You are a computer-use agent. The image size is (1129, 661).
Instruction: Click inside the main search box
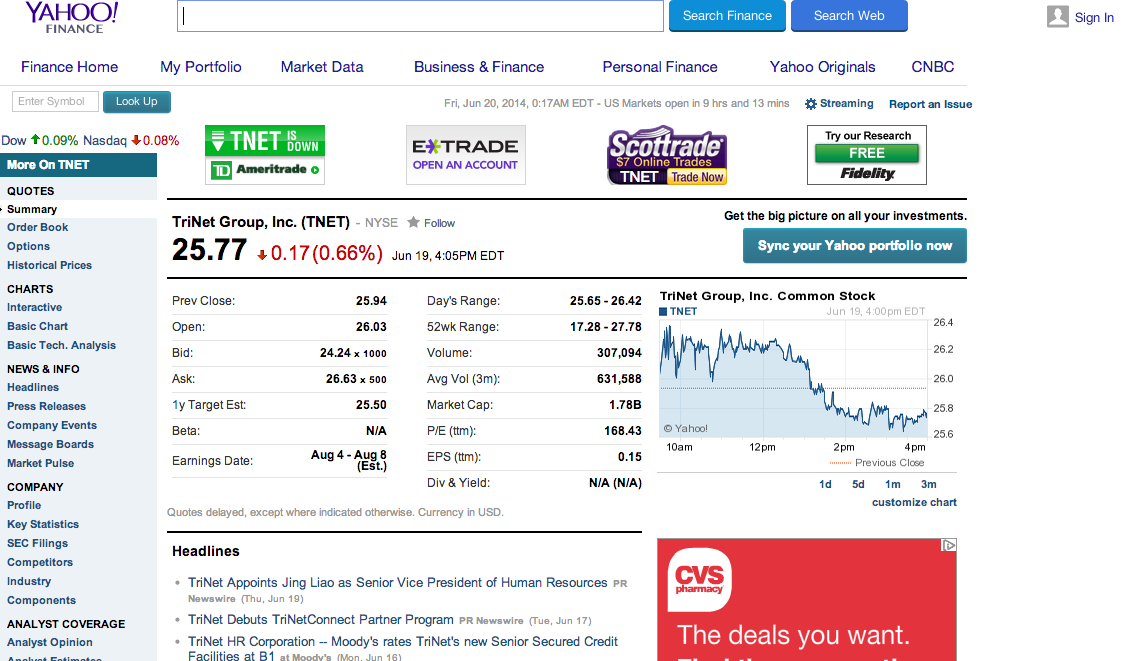[x=420, y=16]
